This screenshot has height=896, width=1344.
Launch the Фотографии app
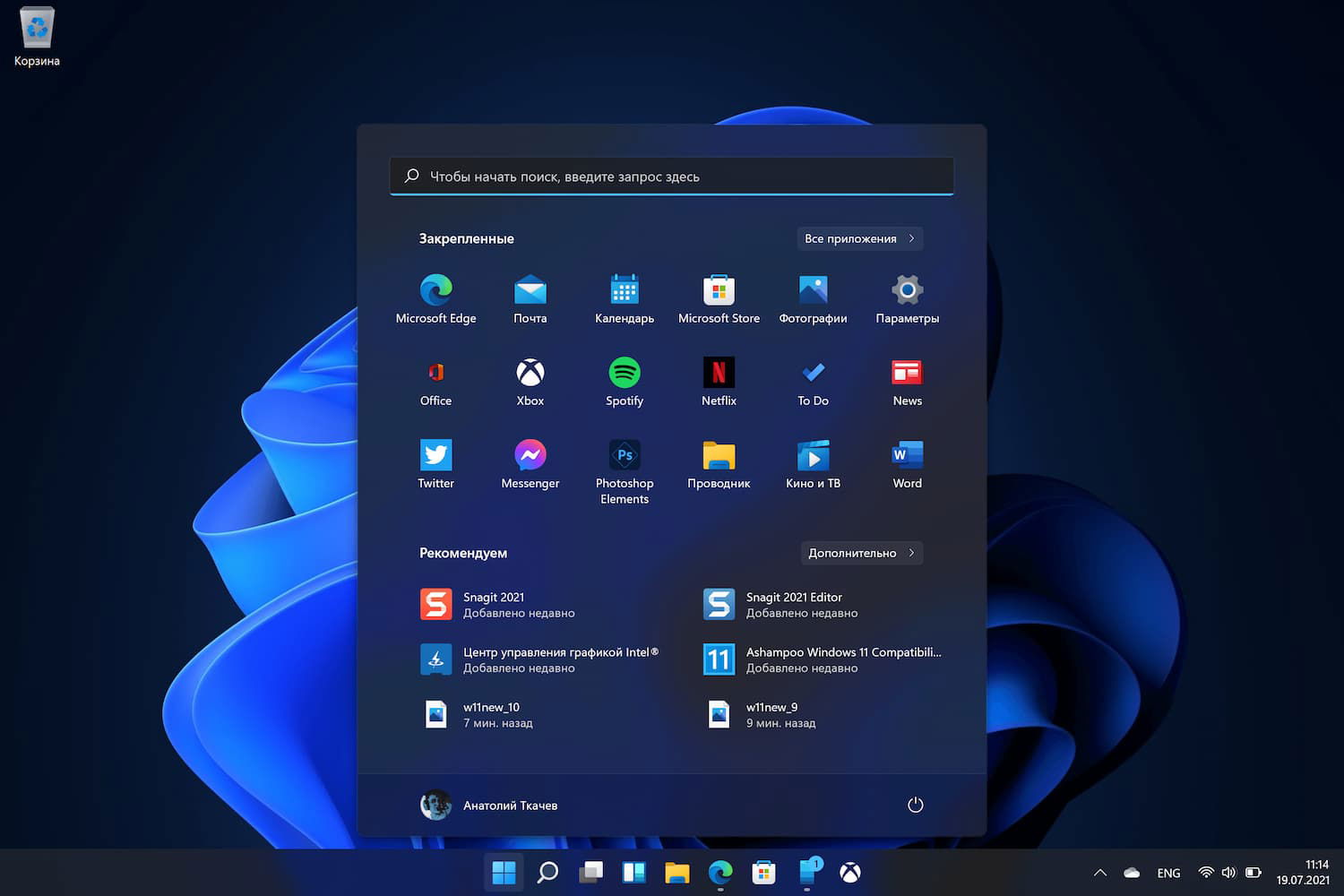coord(813,300)
